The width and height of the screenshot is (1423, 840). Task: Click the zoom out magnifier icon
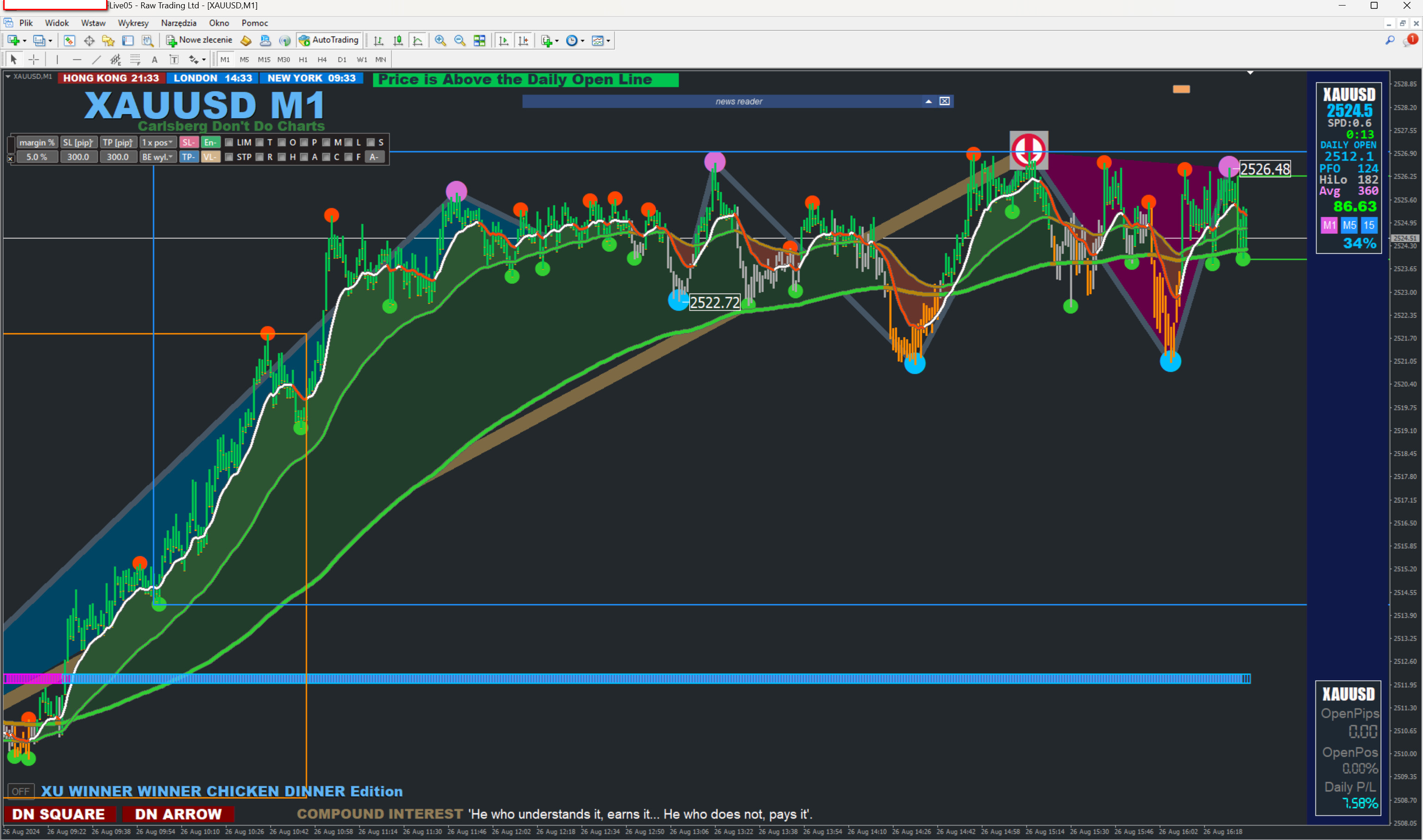click(460, 40)
